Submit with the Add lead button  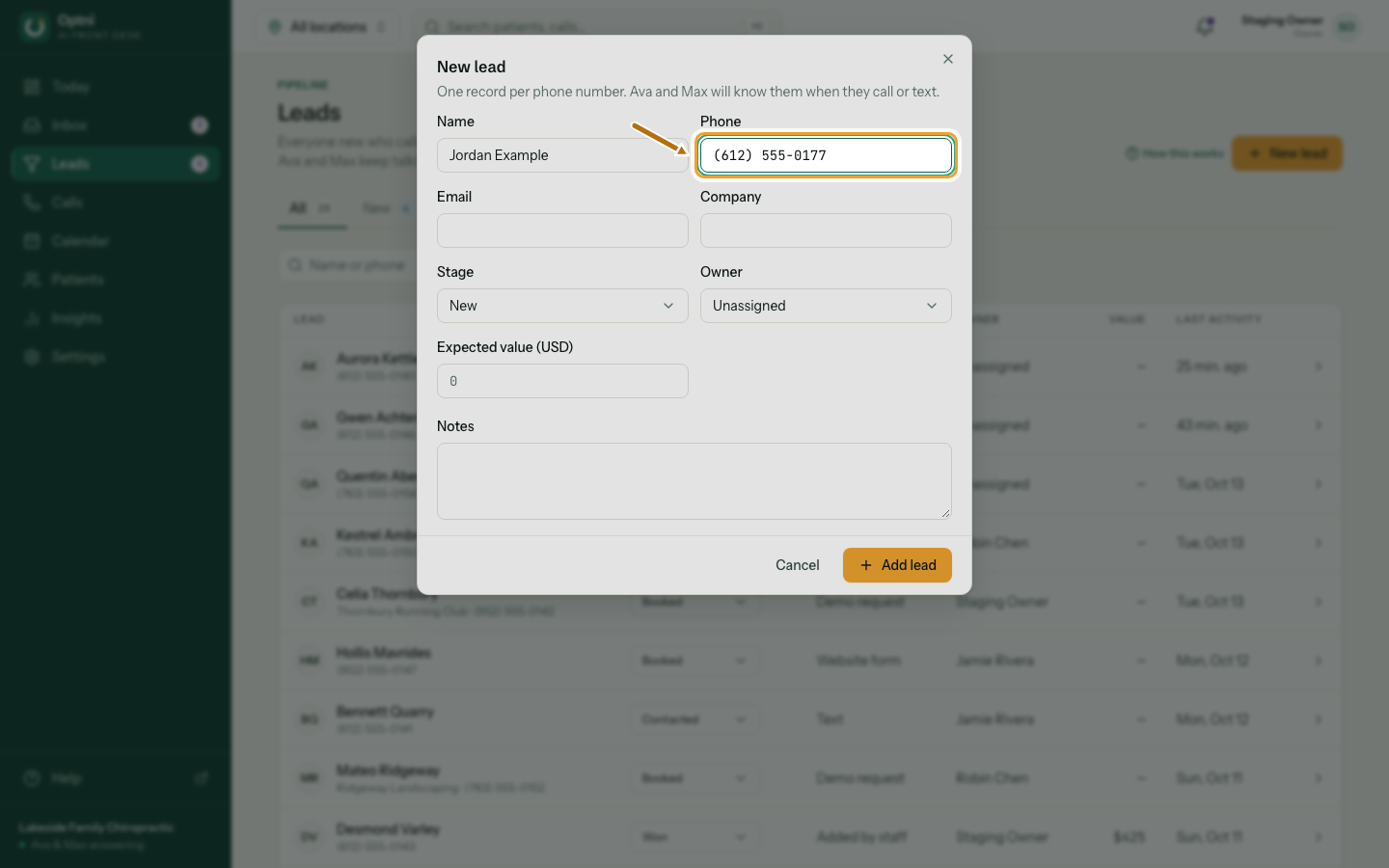click(x=897, y=565)
